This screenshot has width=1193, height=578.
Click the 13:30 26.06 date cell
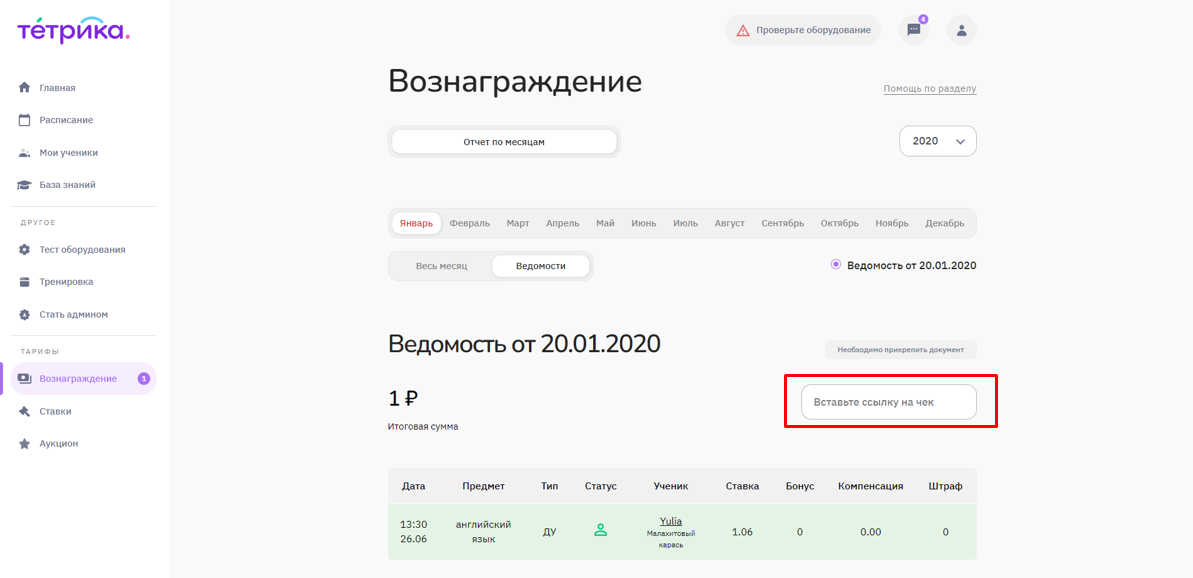pos(413,532)
